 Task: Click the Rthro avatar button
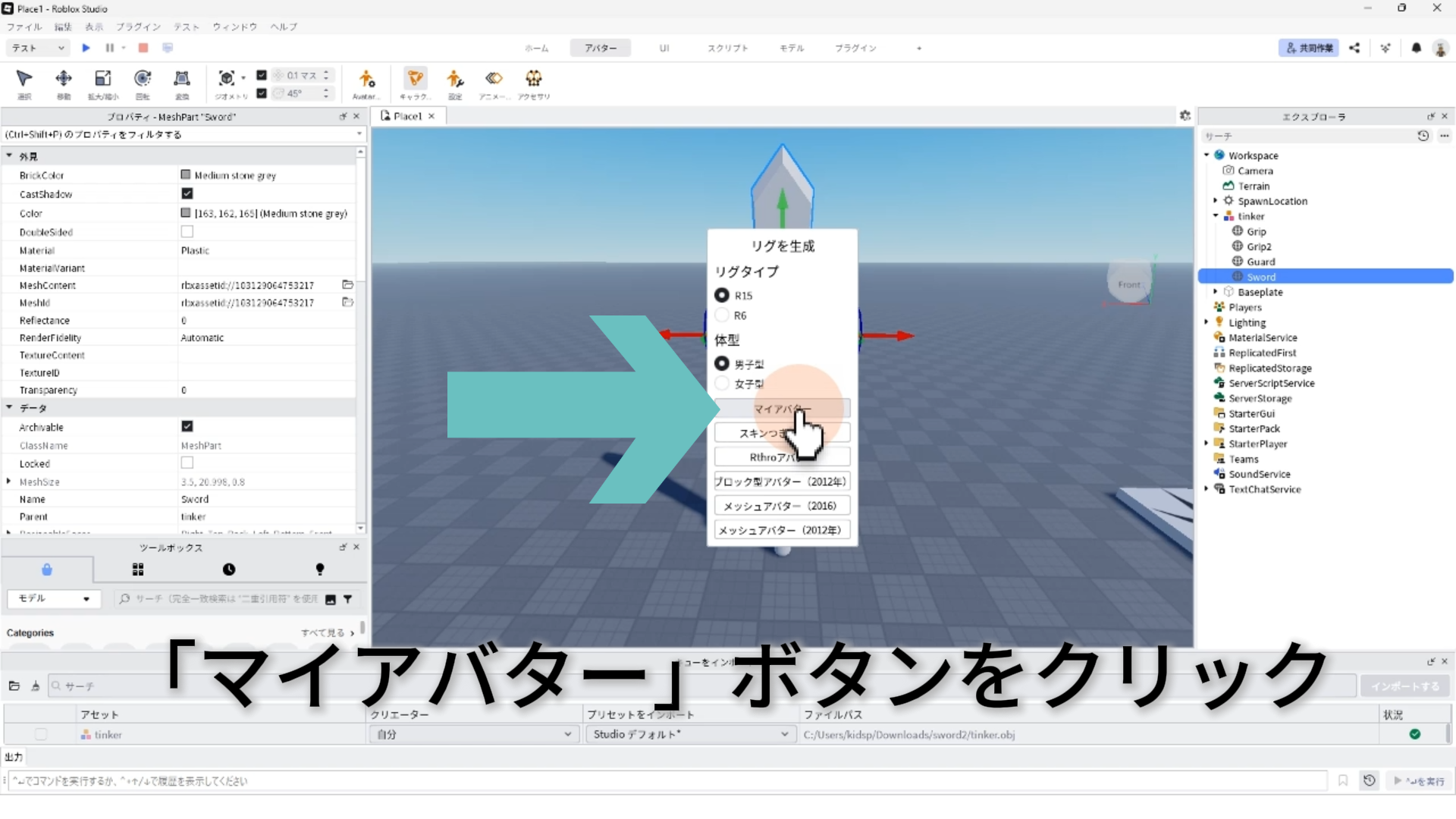(x=782, y=457)
